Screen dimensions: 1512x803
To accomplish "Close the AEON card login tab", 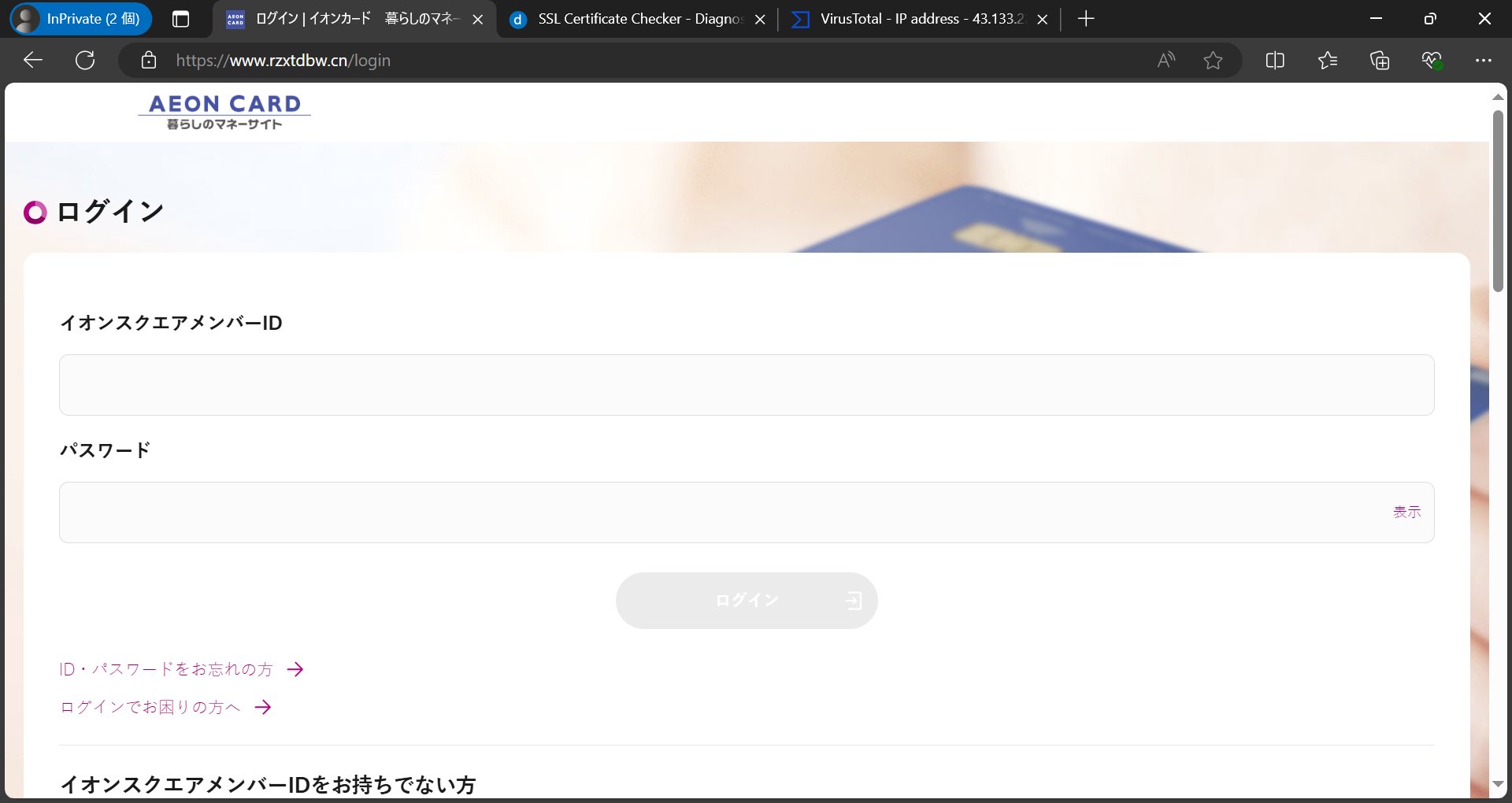I will click(478, 20).
